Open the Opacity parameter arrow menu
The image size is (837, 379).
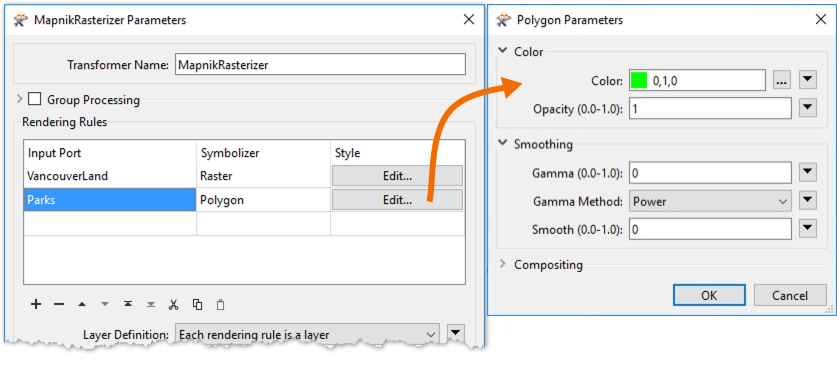coord(808,108)
